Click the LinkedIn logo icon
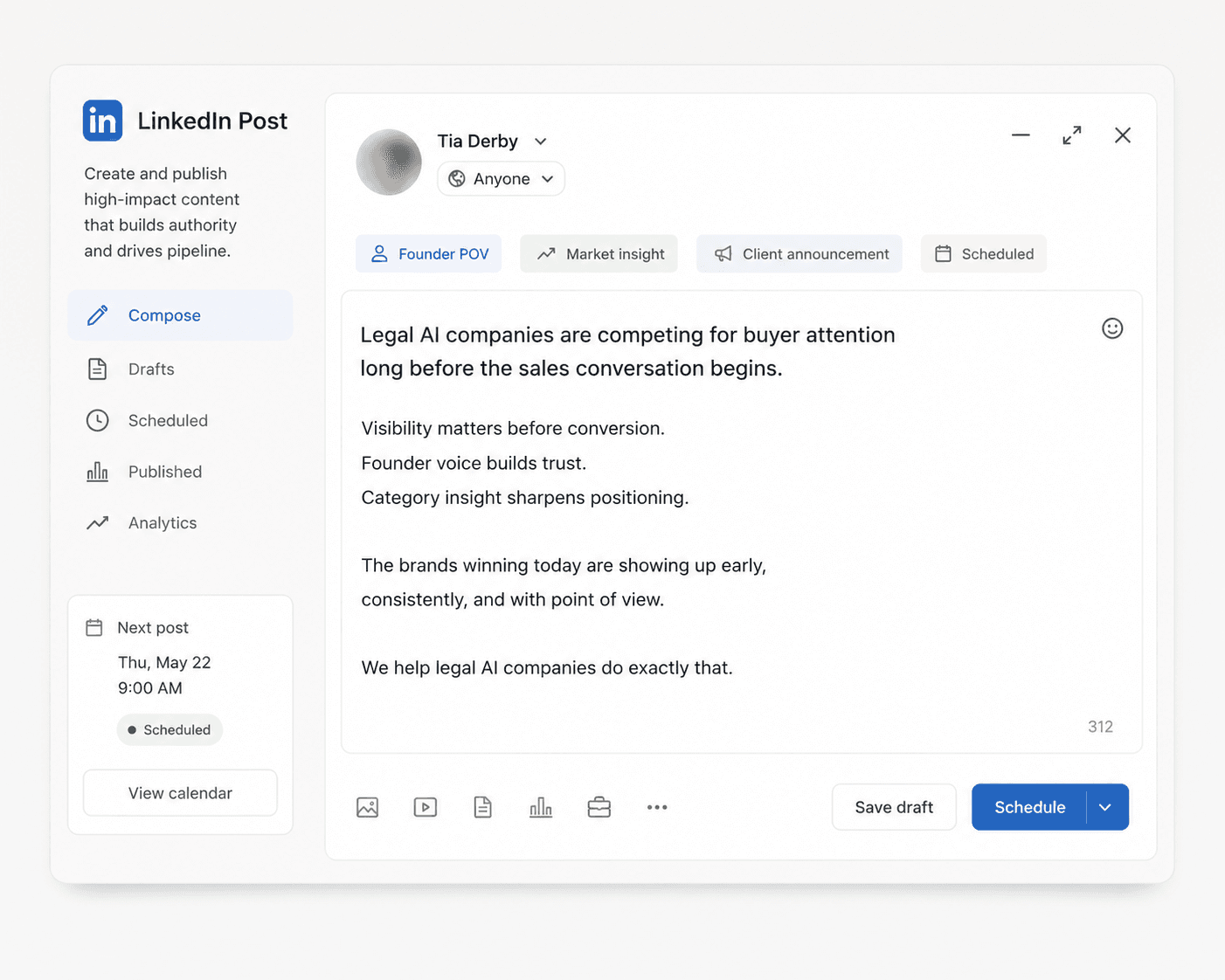 (x=102, y=121)
